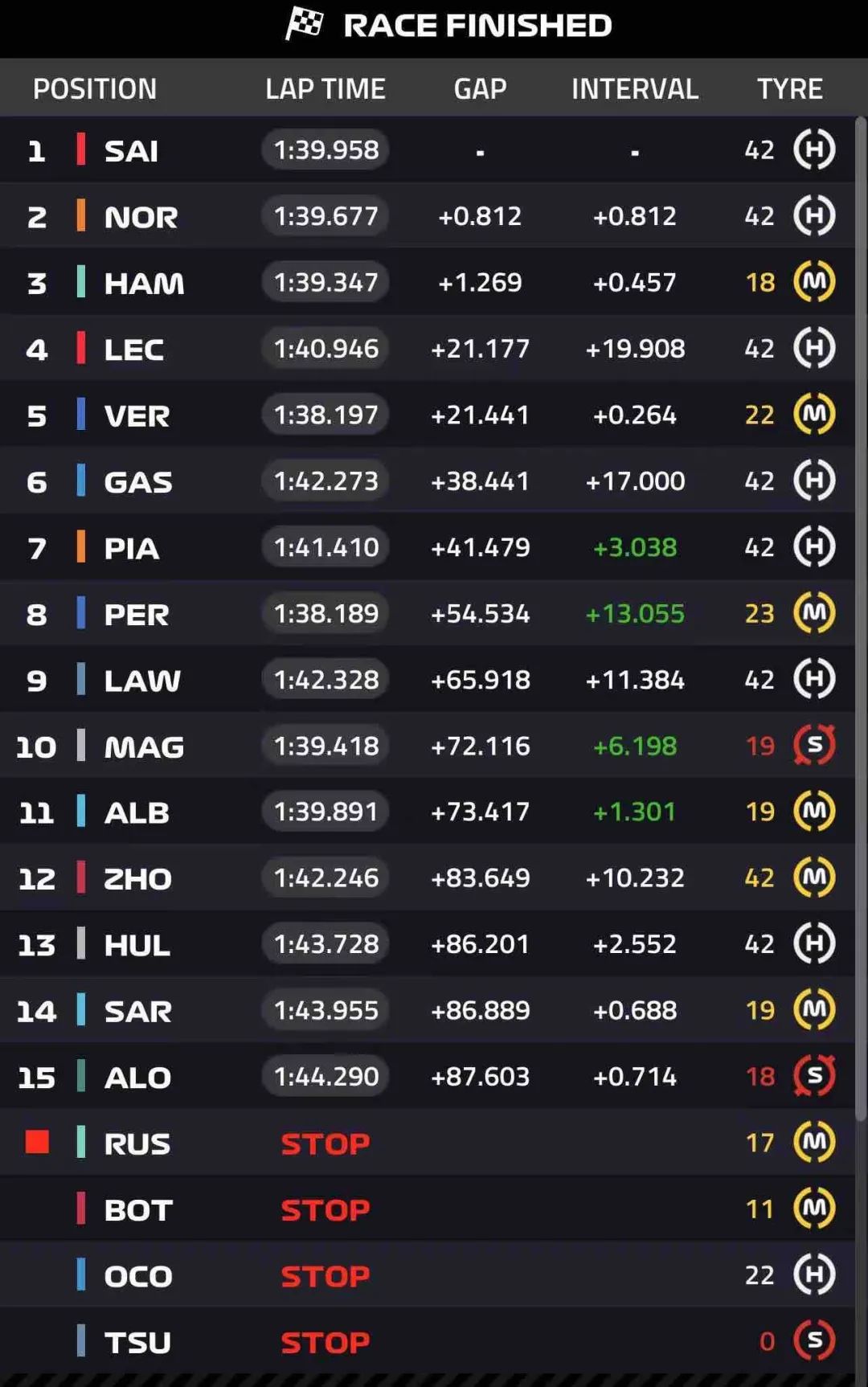868x1387 pixels.
Task: Click TSU's soft tyre icon
Action: pyautogui.click(x=814, y=1340)
